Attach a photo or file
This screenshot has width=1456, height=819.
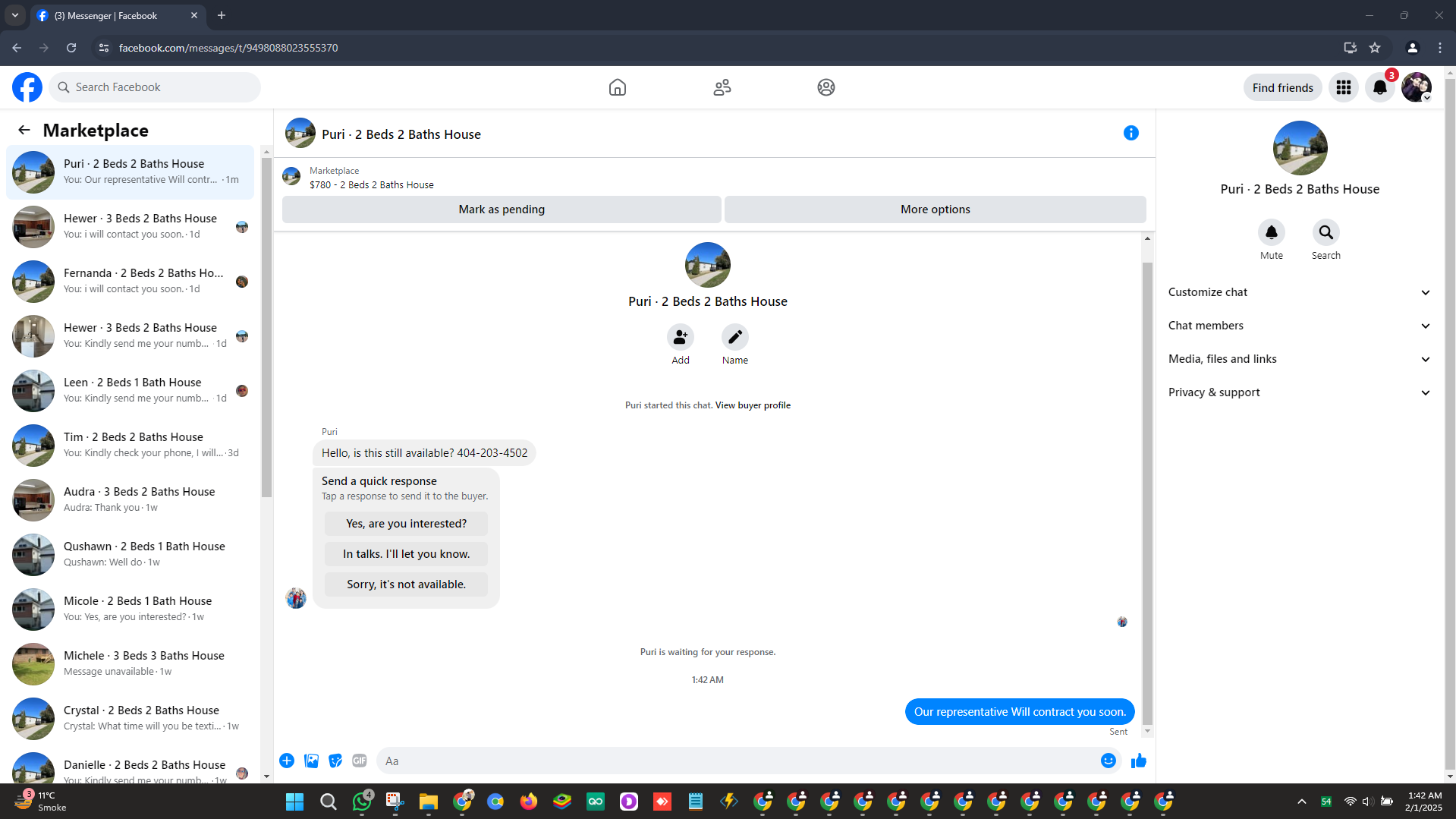coord(311,761)
